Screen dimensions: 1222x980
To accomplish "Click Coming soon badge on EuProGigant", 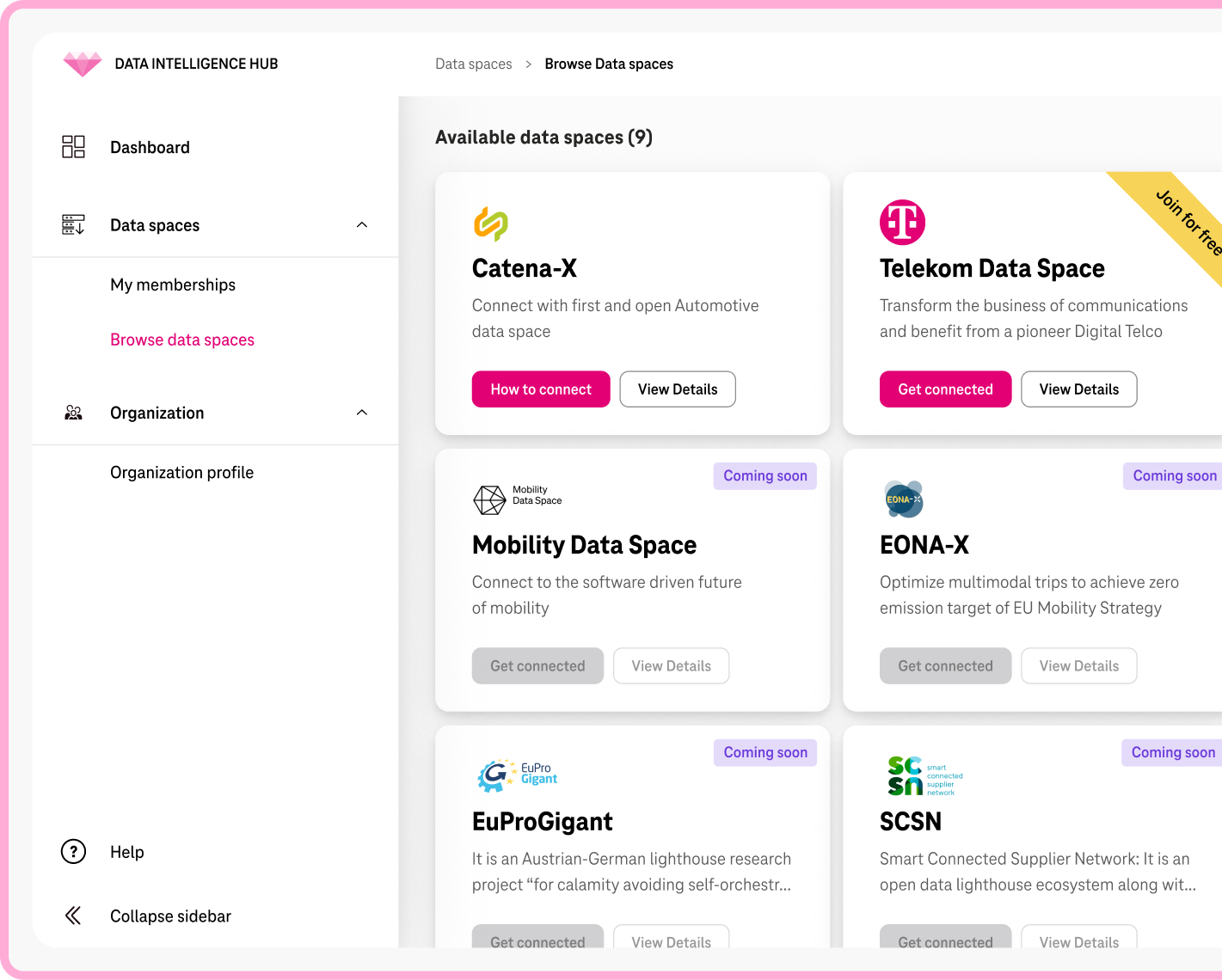I will point(765,753).
